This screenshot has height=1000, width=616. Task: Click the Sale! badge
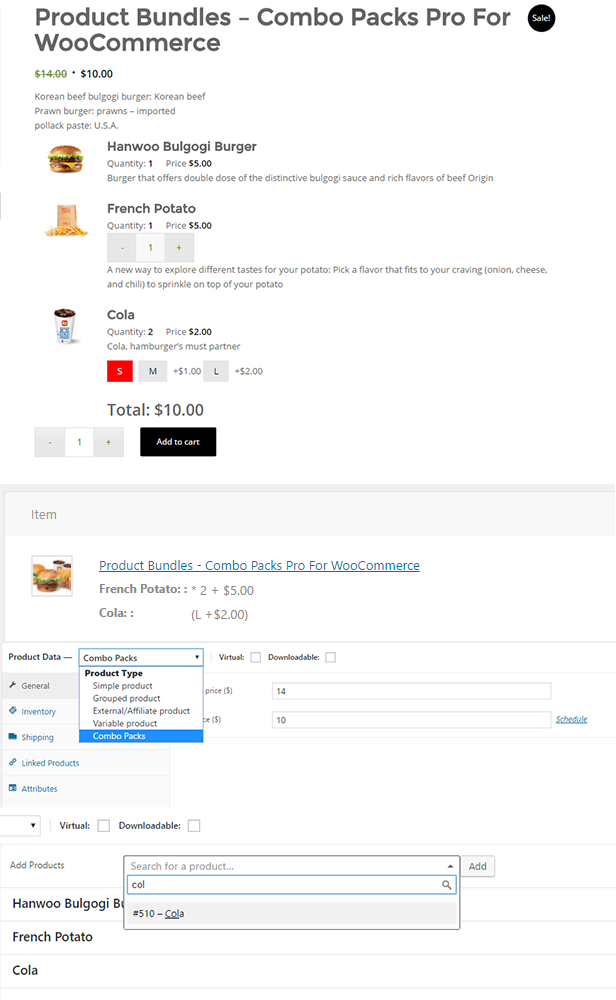541,18
